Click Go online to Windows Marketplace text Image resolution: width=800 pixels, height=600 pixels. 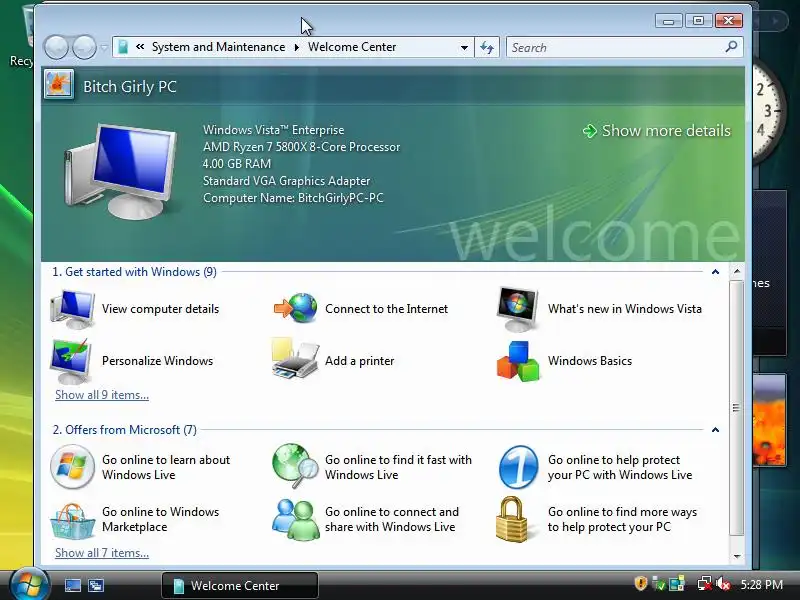(x=160, y=519)
